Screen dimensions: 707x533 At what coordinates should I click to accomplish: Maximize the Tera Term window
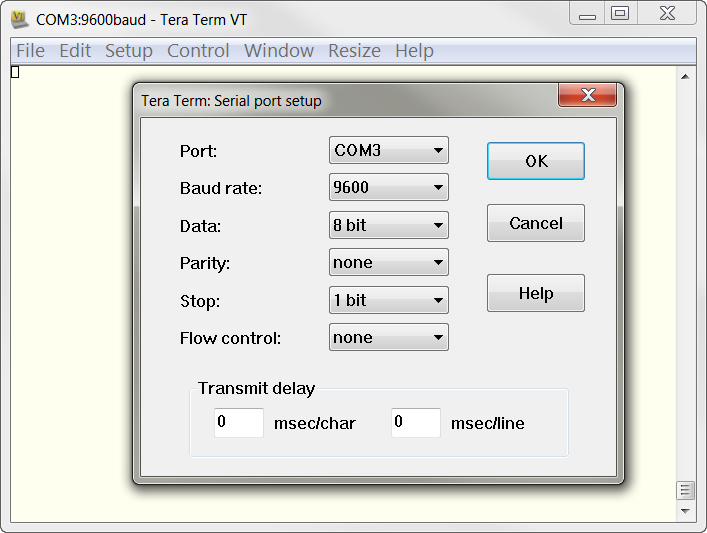pyautogui.click(x=620, y=14)
